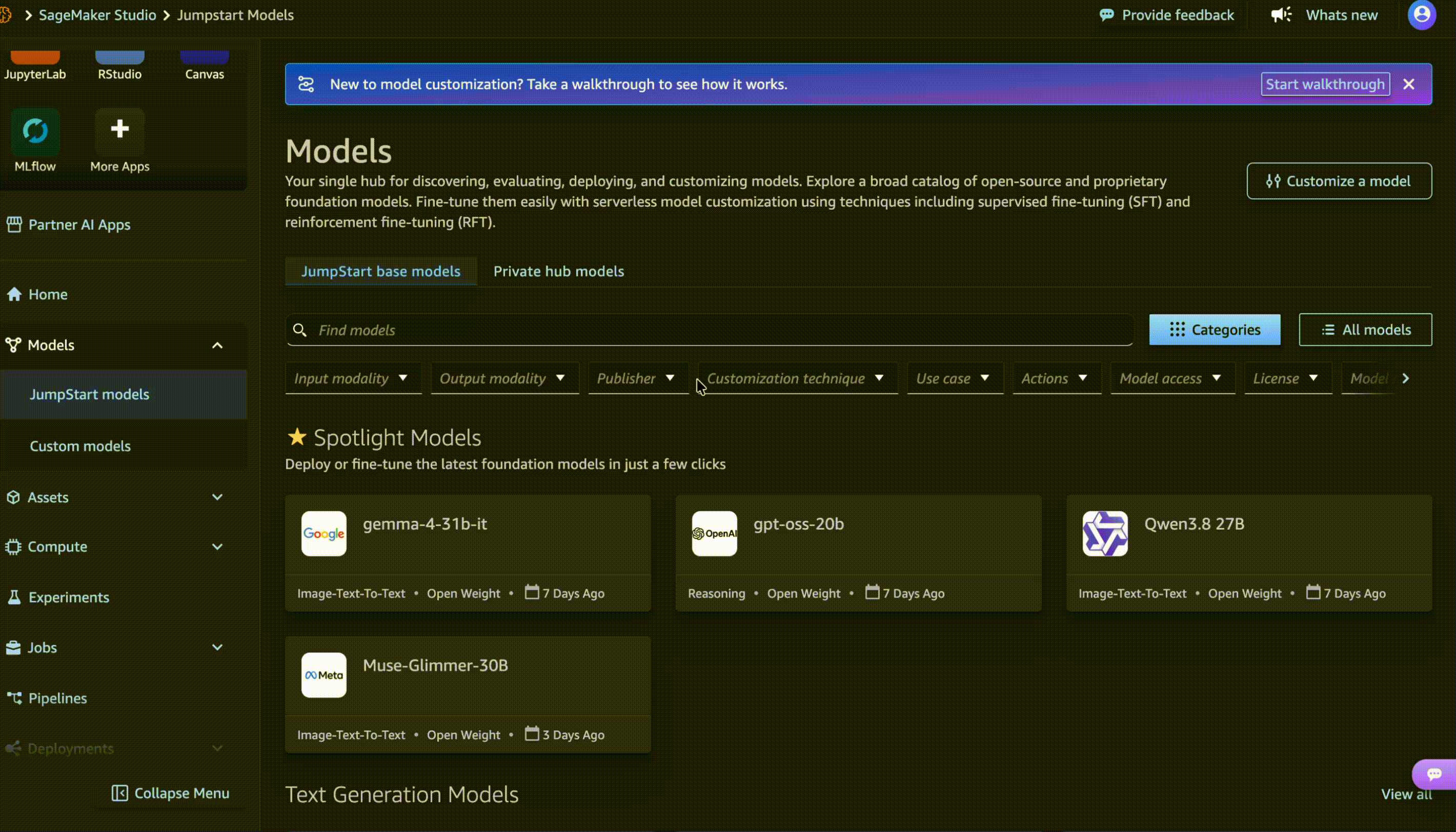Dismiss the model customization banner
This screenshot has width=1456, height=832.
1409,84
